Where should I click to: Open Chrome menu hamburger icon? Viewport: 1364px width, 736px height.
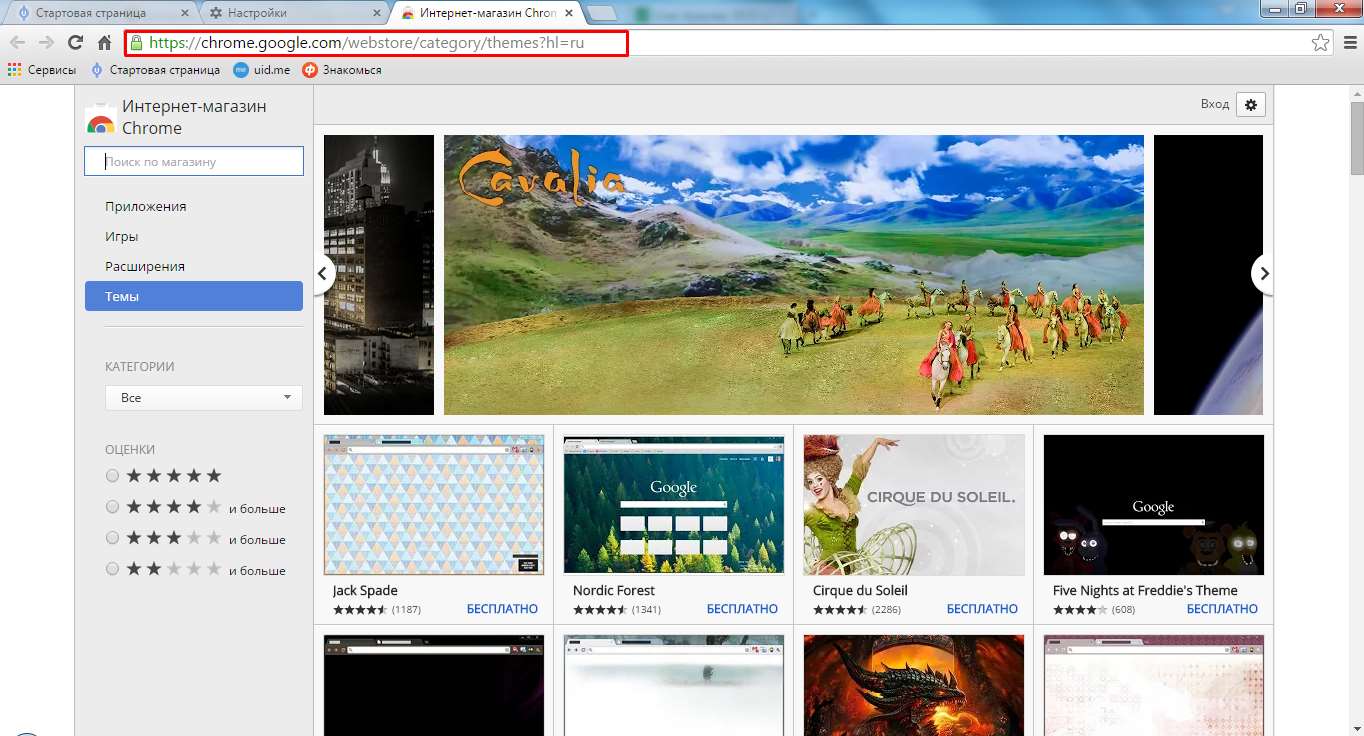(x=1349, y=42)
